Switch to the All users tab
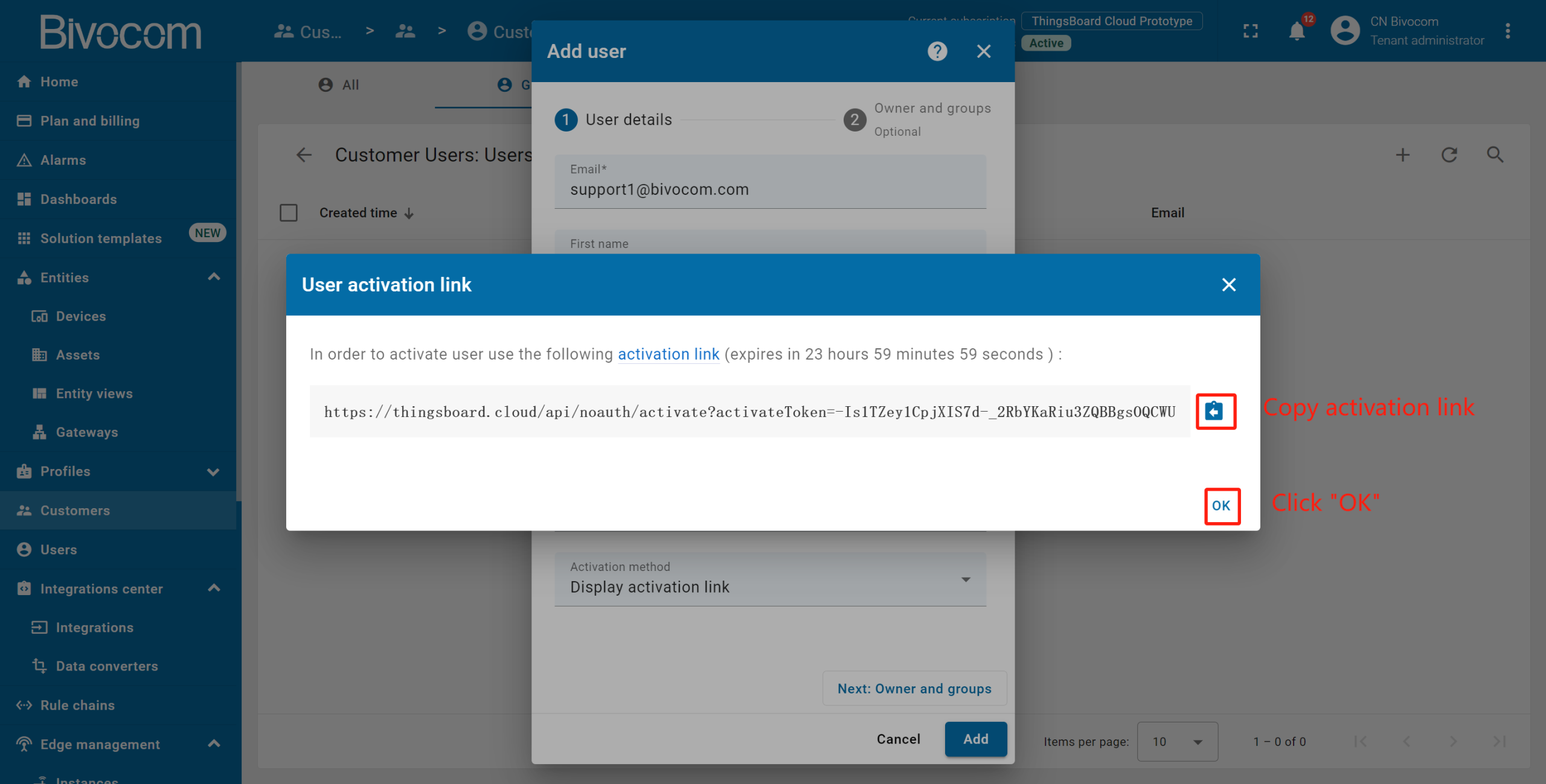Viewport: 1546px width, 784px height. pyautogui.click(x=339, y=85)
